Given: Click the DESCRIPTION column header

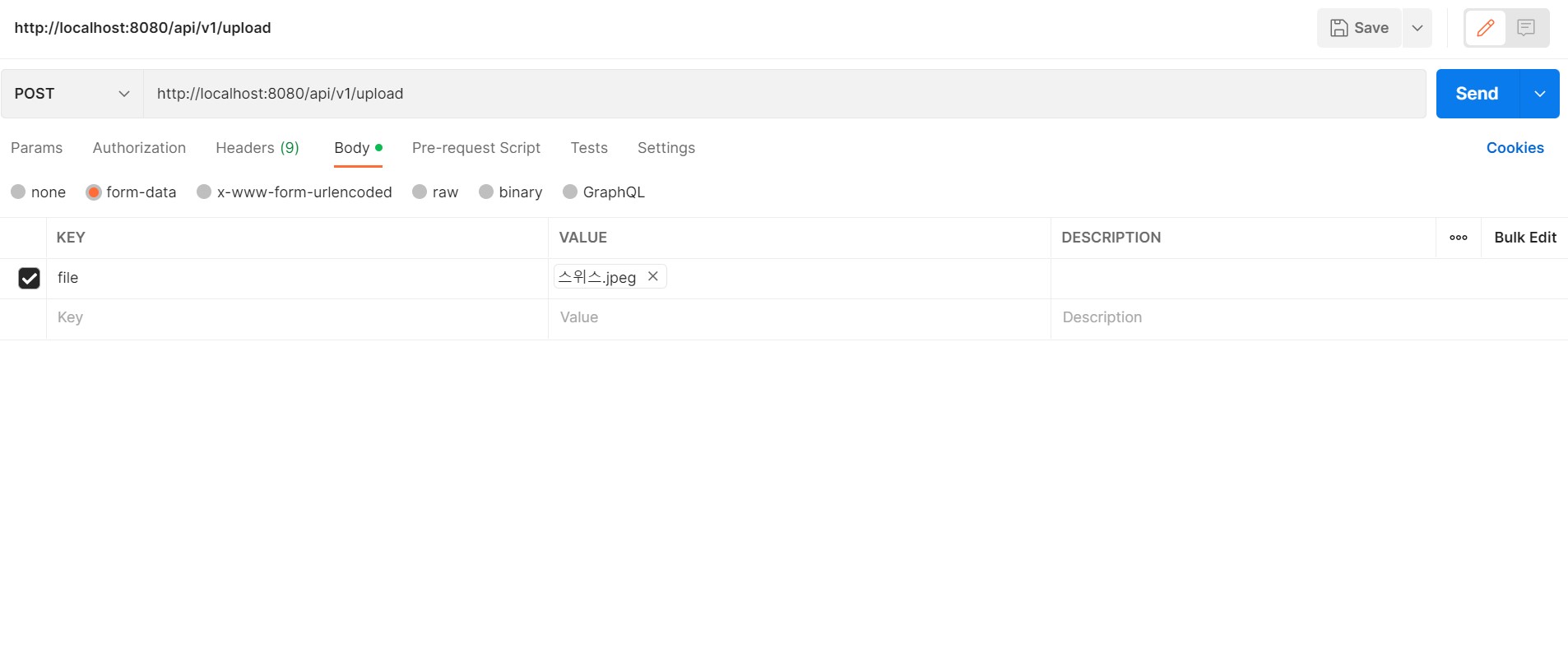Looking at the screenshot, I should tap(1111, 238).
